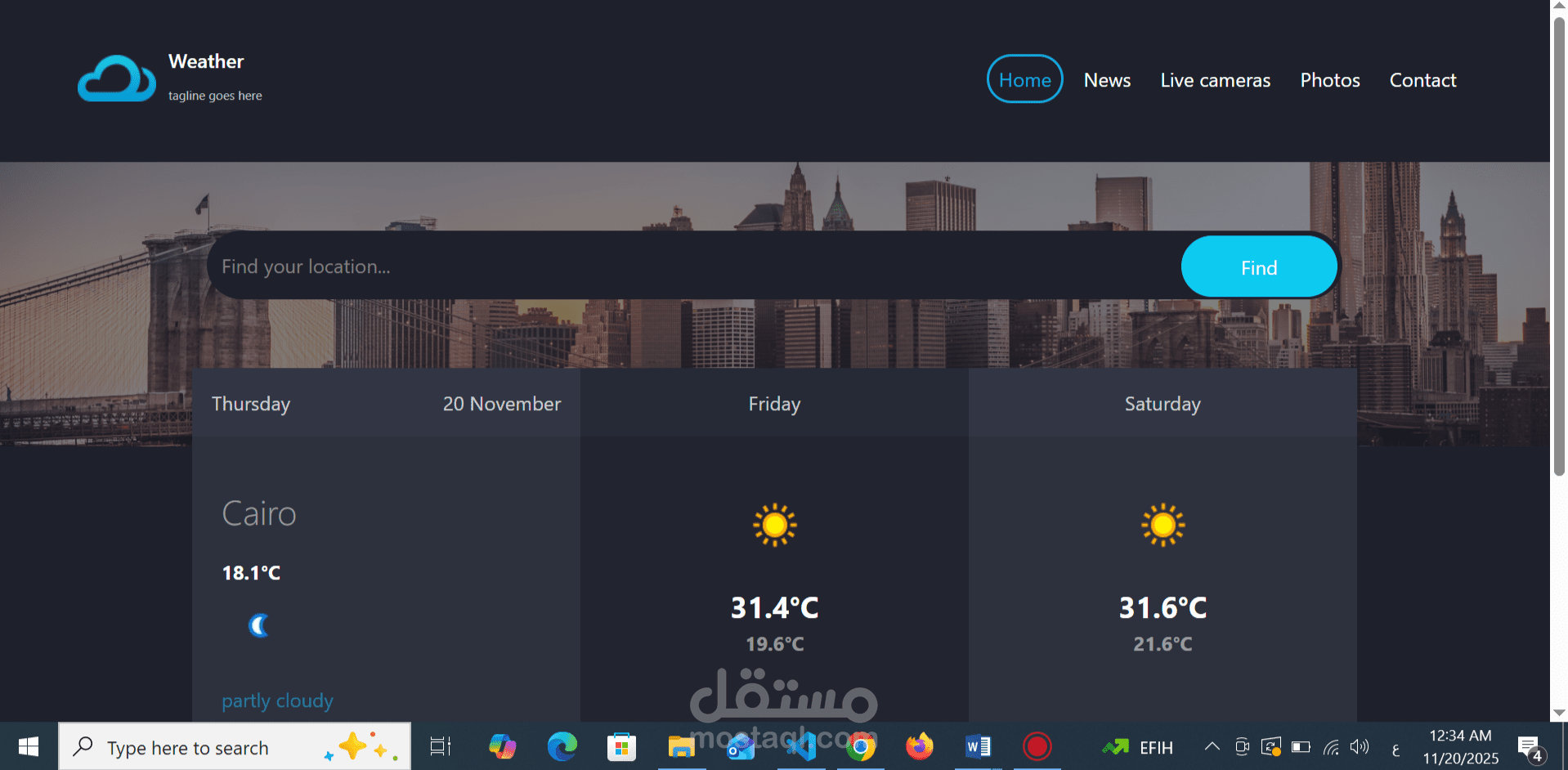The image size is (1568, 770).
Task: Click the moon icon under Cairo temperature
Action: pyautogui.click(x=259, y=625)
